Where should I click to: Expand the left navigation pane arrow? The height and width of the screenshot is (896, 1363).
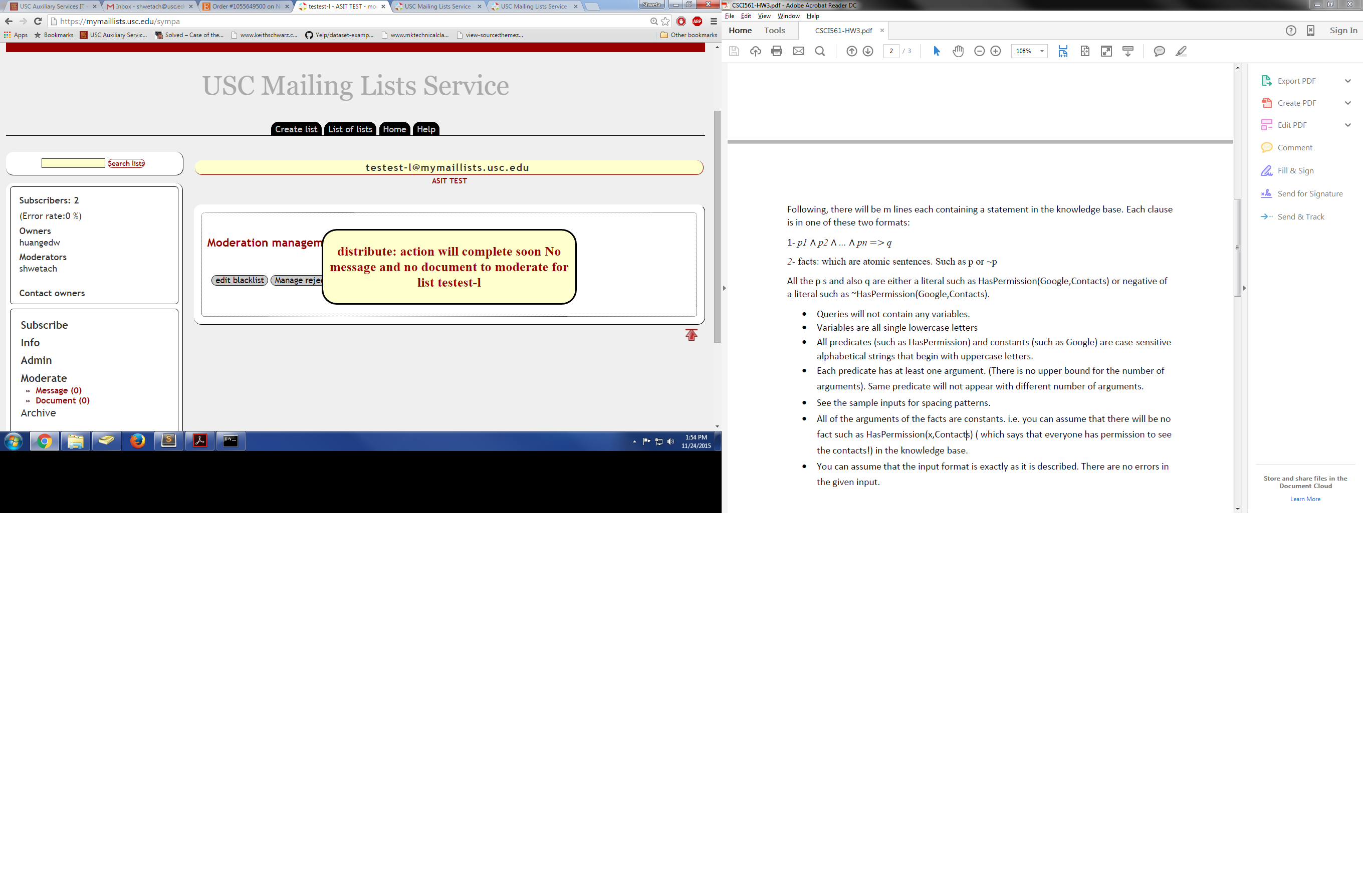tap(725, 288)
